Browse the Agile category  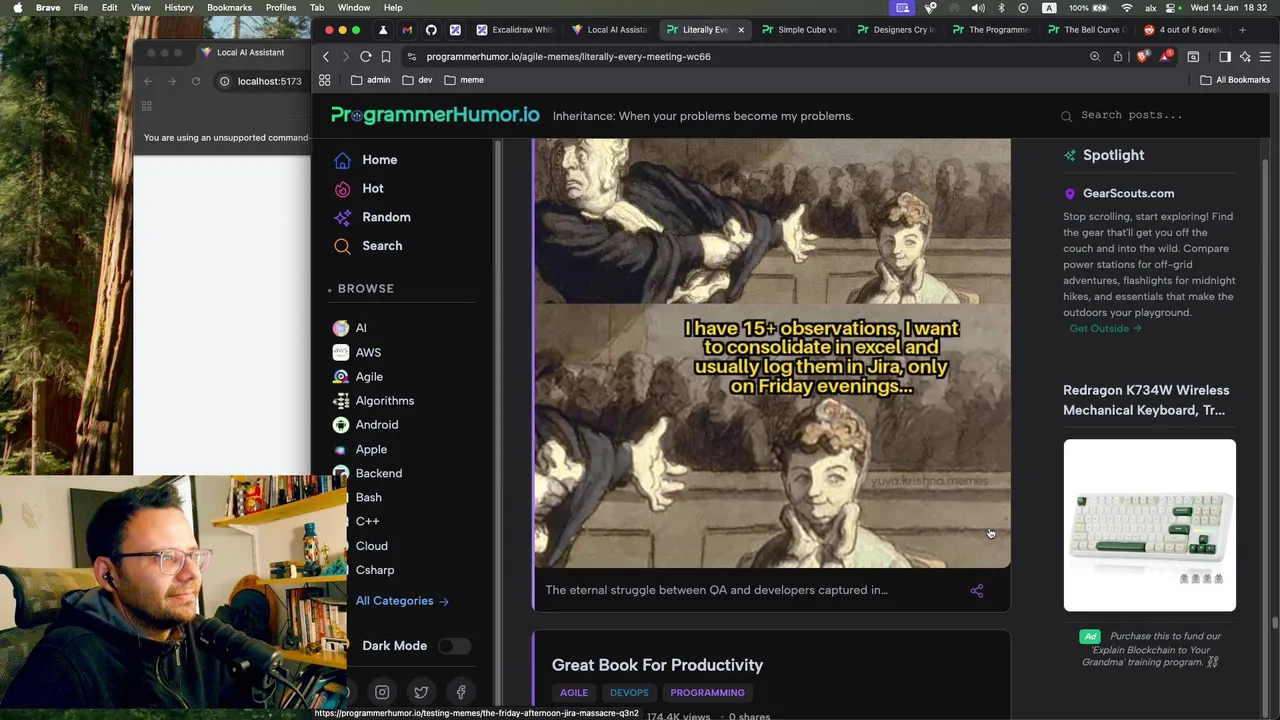tap(358, 376)
